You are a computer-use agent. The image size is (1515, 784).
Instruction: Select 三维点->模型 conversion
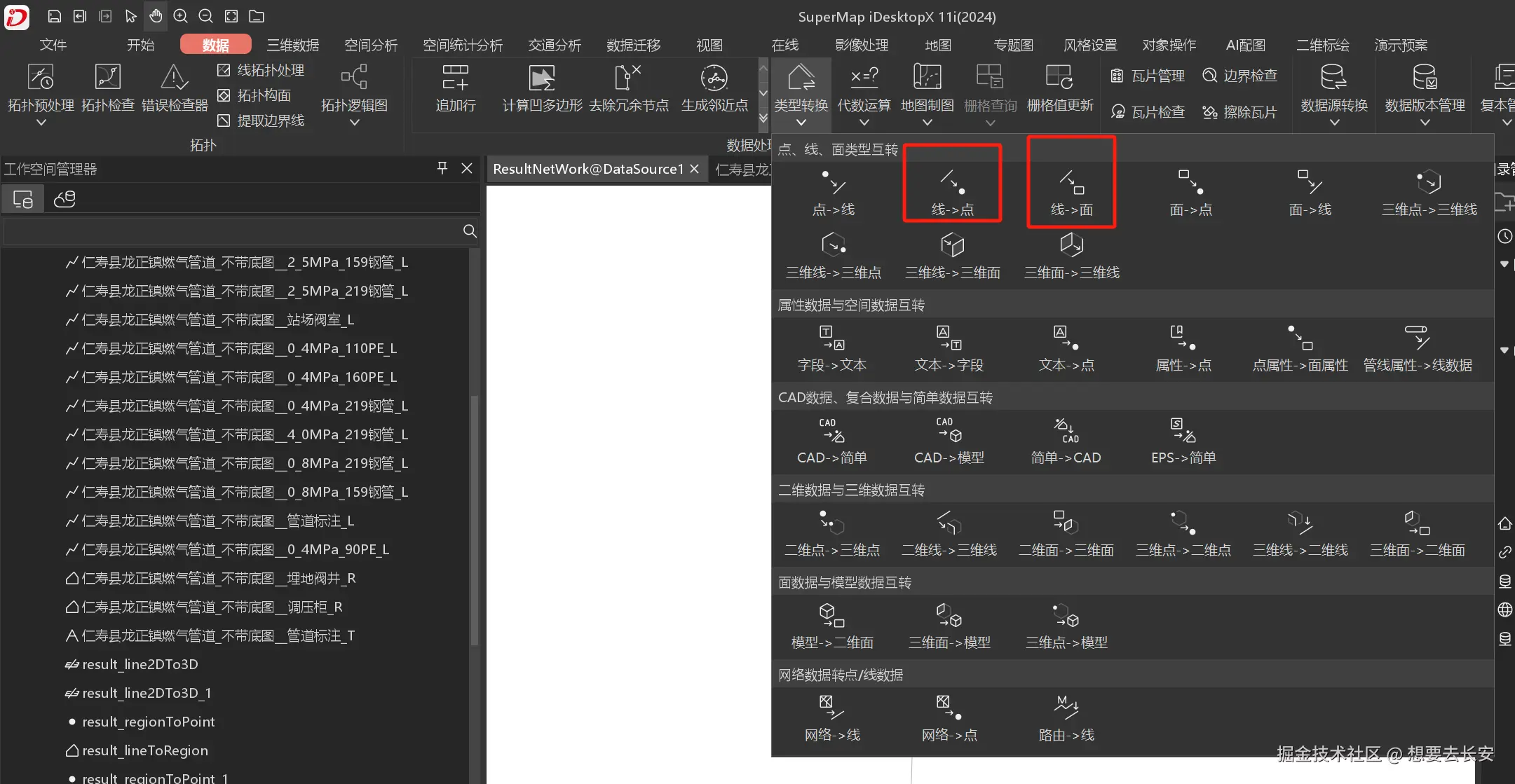coord(1066,625)
